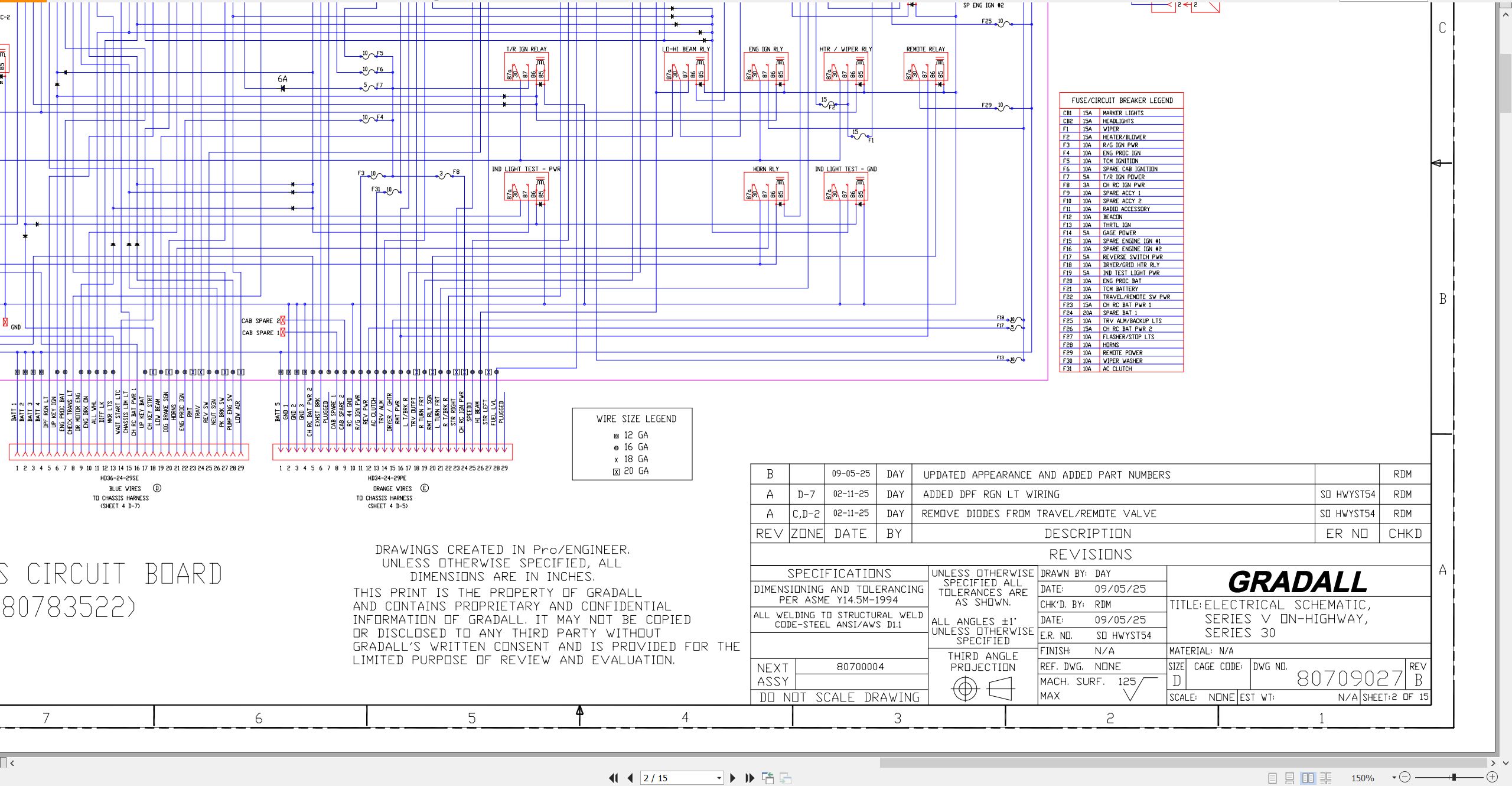Click the IND LIGHT TEST - GND label
Image resolution: width=1512 pixels, height=786 pixels.
(845, 169)
